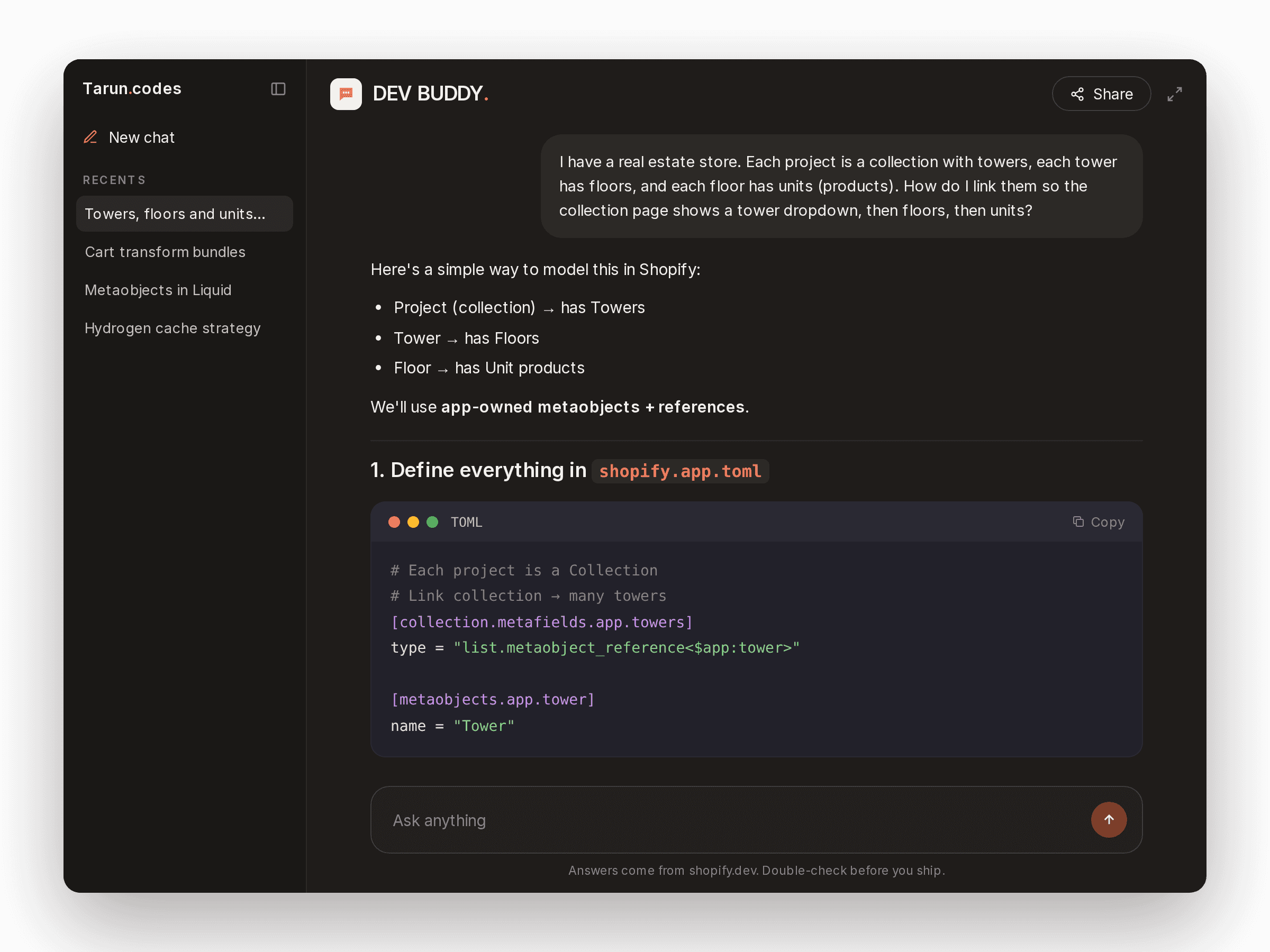This screenshot has width=1270, height=952.
Task: Click the New chat pencil icon
Action: pos(90,137)
